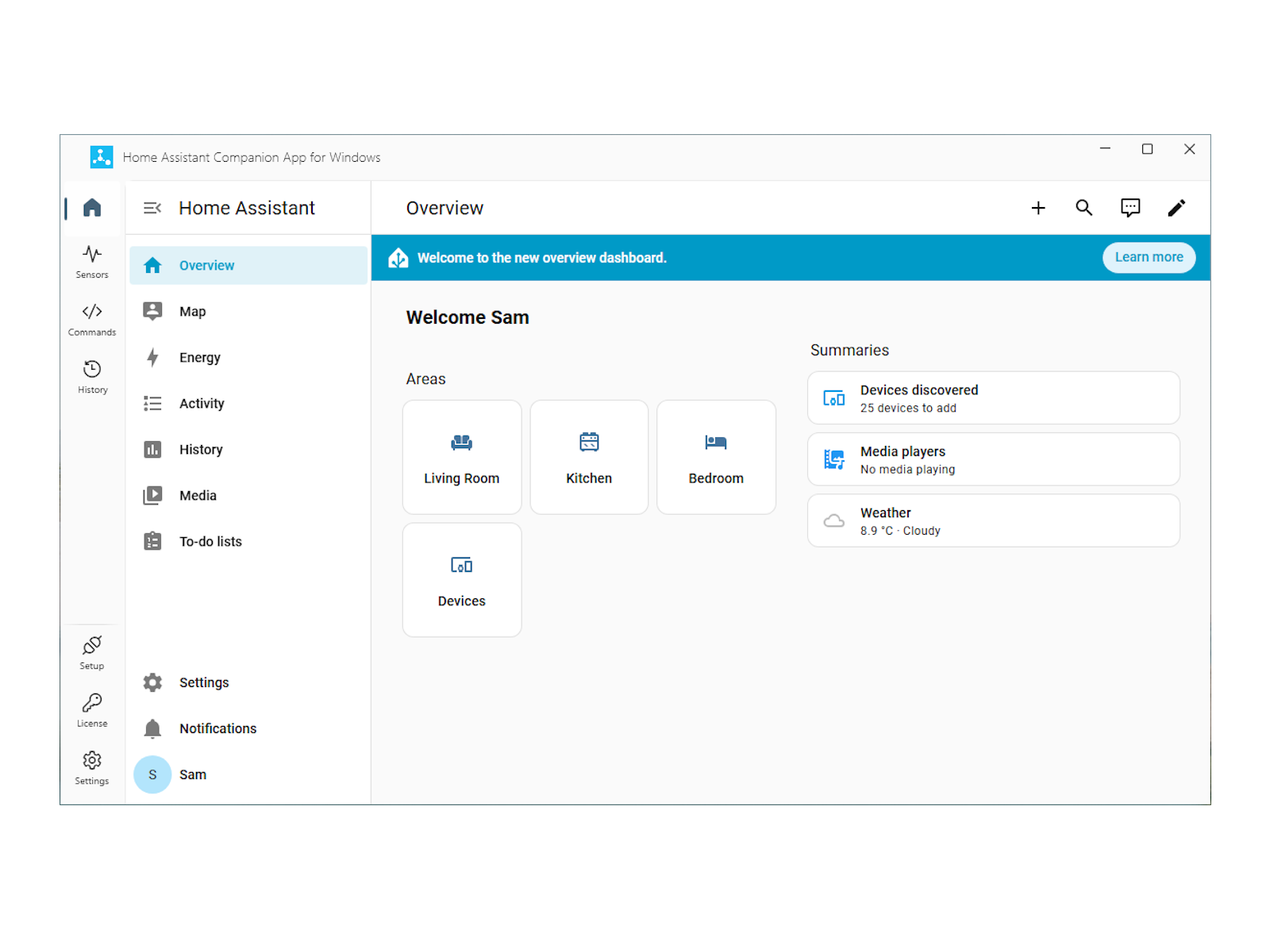
Task: Click the Activity list icon
Action: (x=152, y=404)
